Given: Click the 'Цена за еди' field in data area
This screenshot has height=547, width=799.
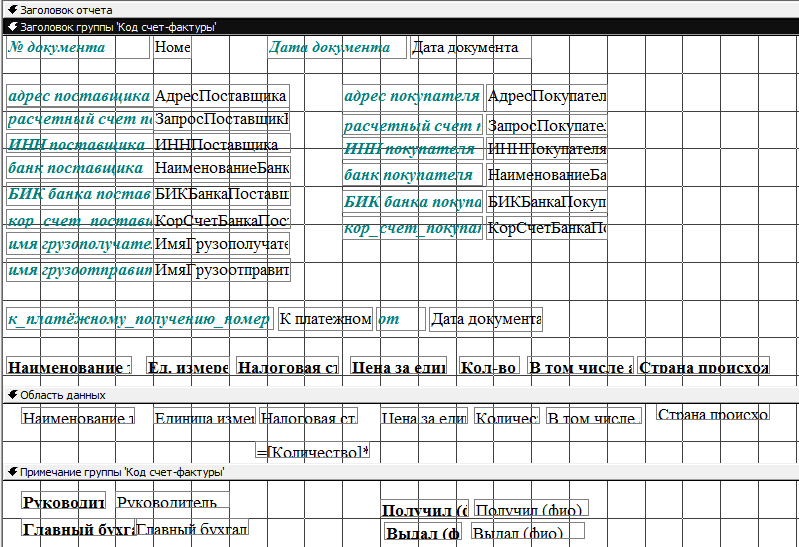Looking at the screenshot, I should (424, 416).
